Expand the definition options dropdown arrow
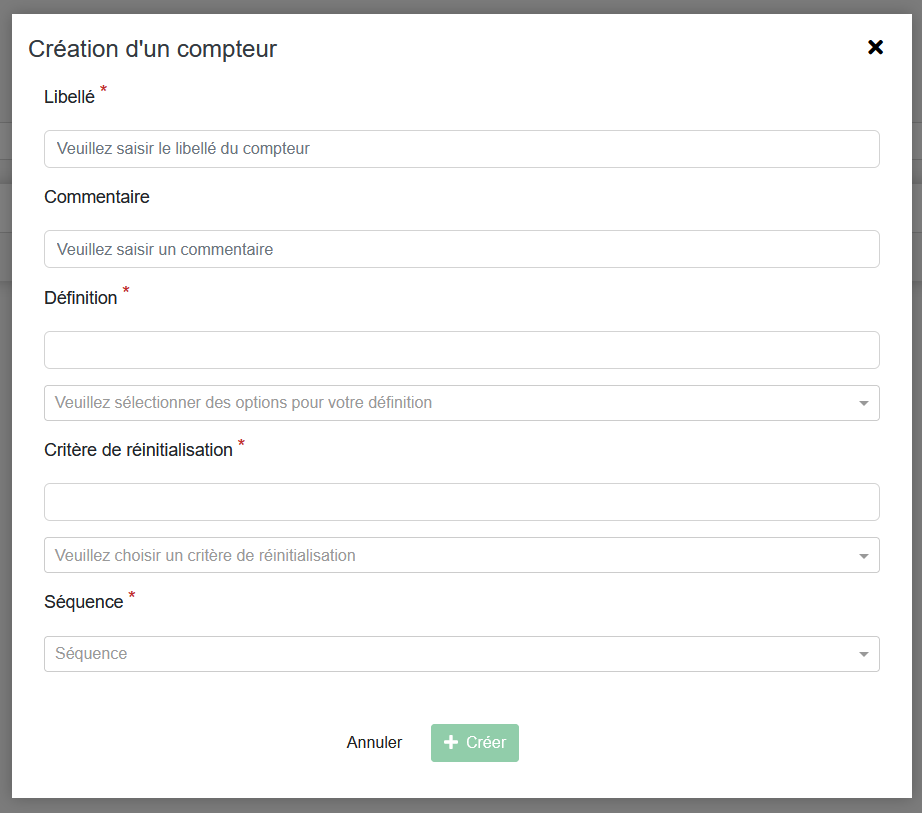This screenshot has width=922, height=813. 863,403
